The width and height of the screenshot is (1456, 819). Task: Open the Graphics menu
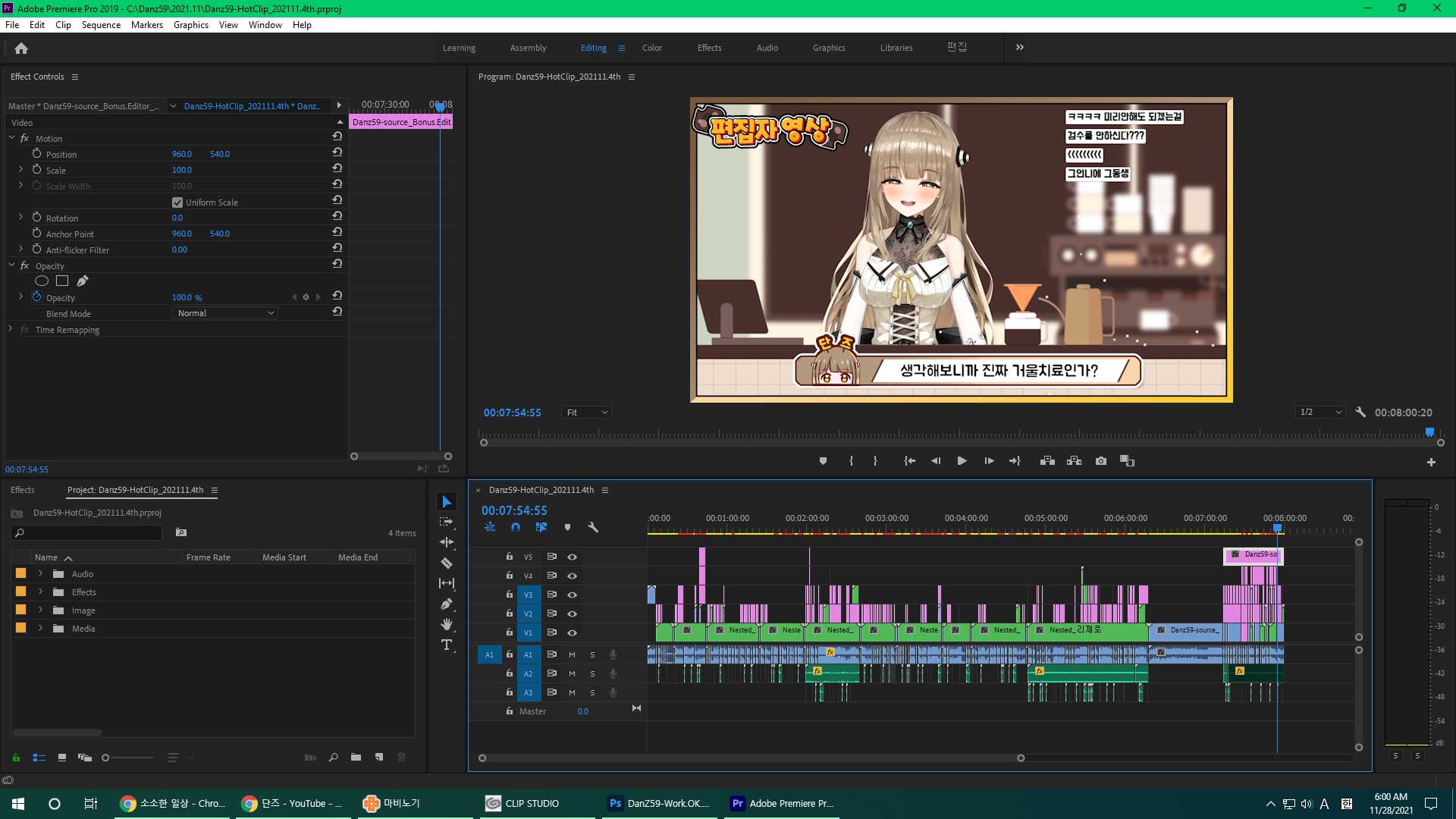(x=190, y=25)
